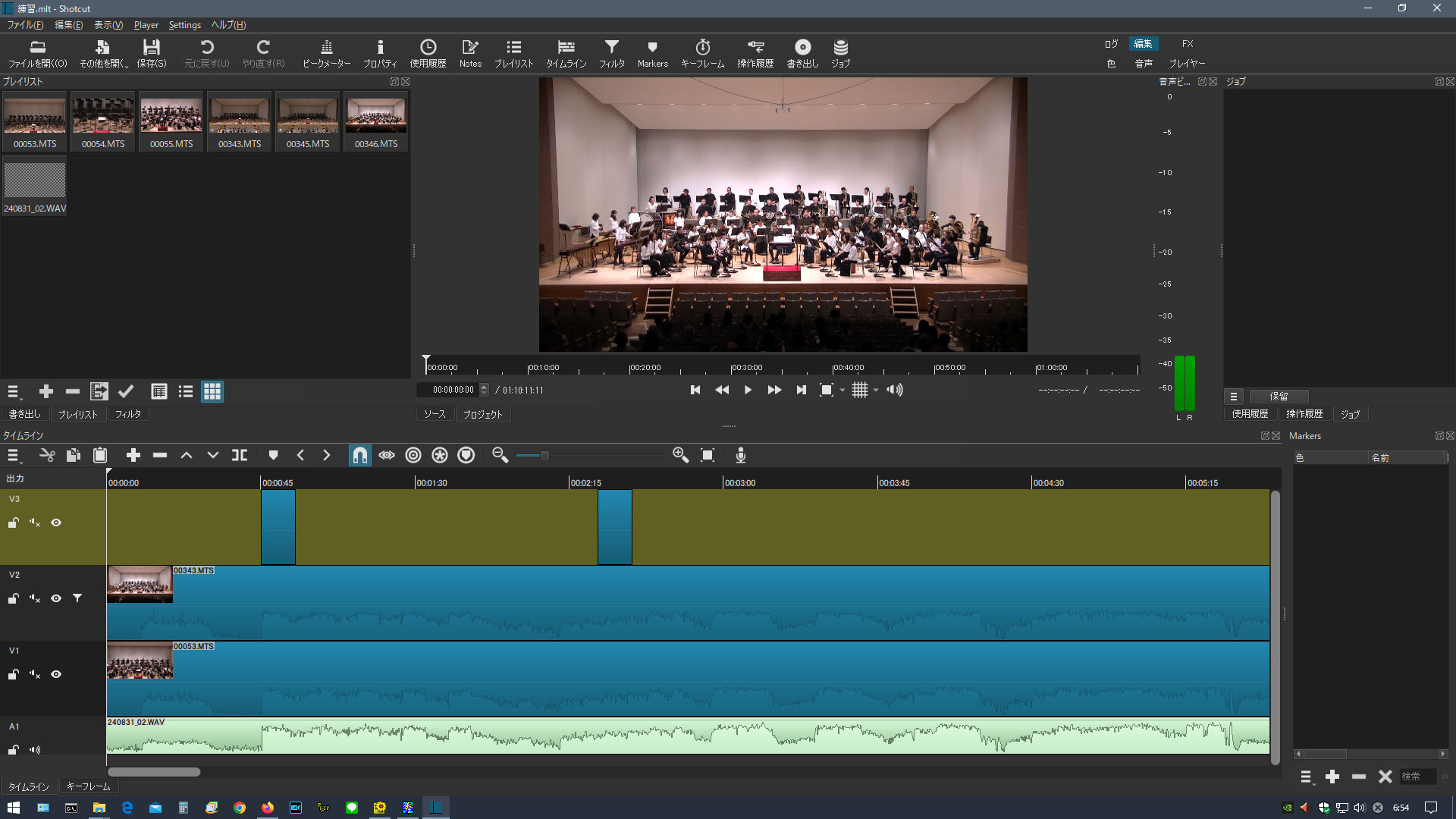Create a marker in timeline toolbar
This screenshot has width=1456, height=819.
(274, 455)
